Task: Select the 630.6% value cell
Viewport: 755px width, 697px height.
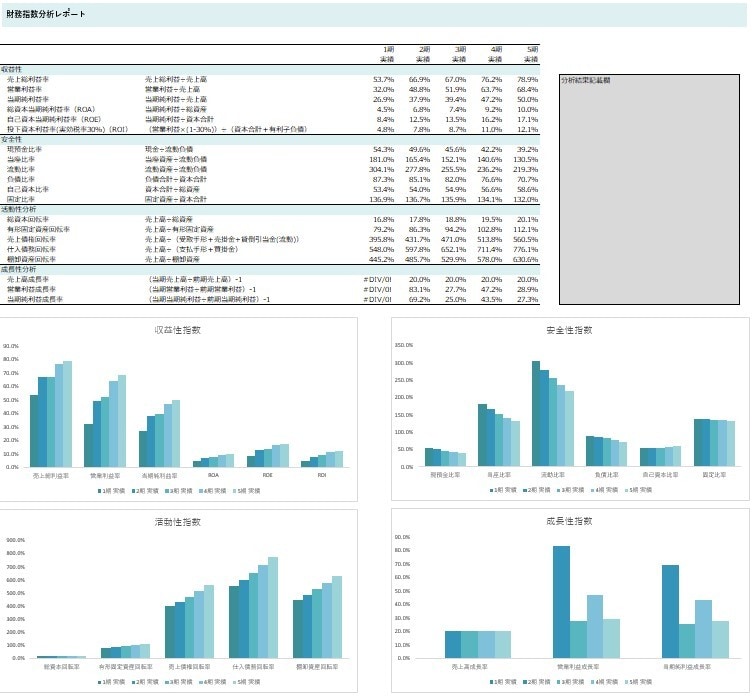Action: 525,259
